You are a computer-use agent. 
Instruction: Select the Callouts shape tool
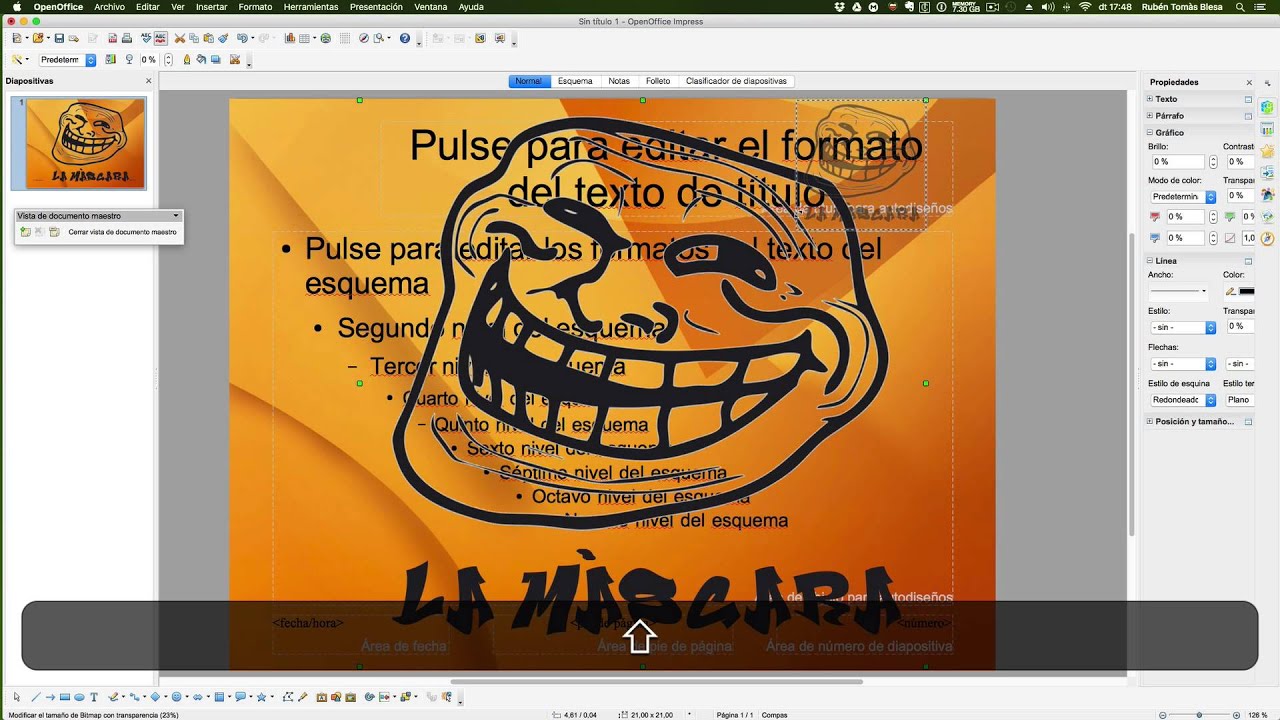pos(241,697)
